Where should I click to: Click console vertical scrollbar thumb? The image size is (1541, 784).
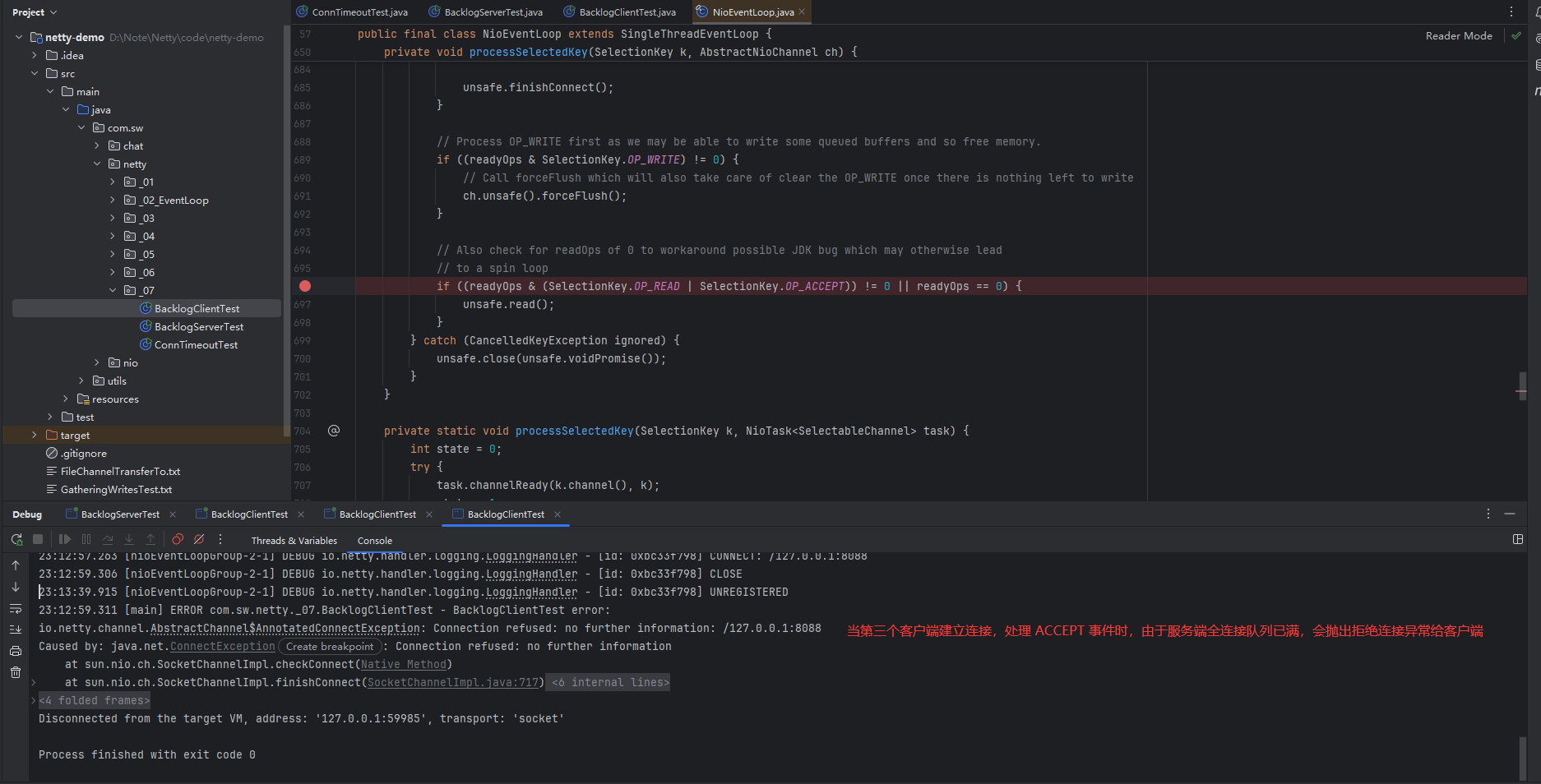pyautogui.click(x=1523, y=758)
